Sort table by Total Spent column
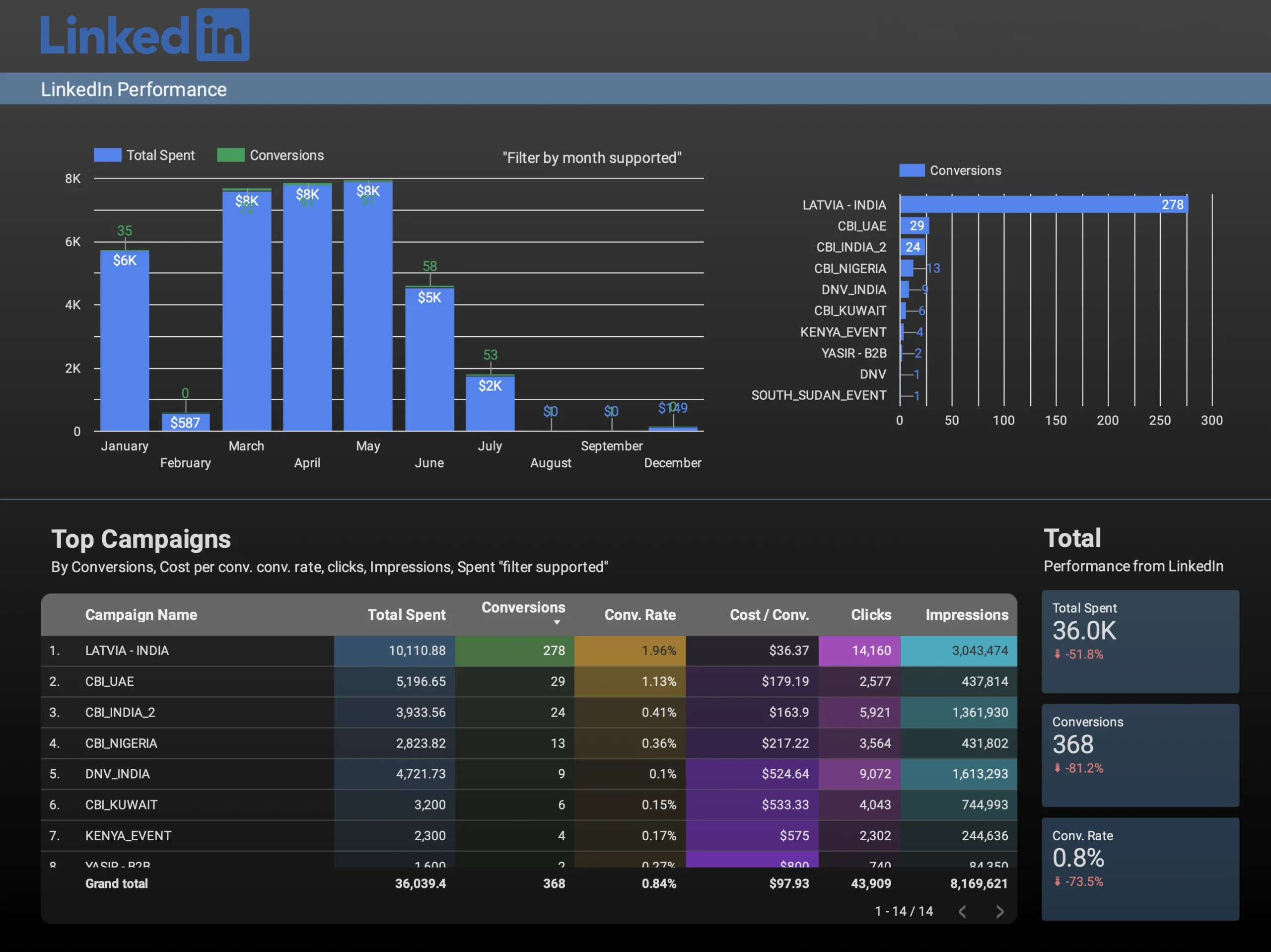Image resolution: width=1271 pixels, height=952 pixels. click(x=407, y=614)
